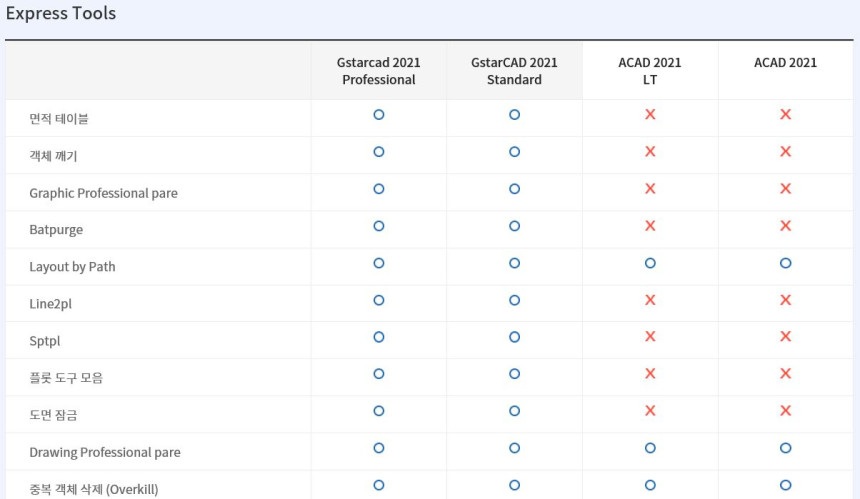The width and height of the screenshot is (860, 499).
Task: Click the ACAD 2021 LT column header
Action: tap(650, 71)
